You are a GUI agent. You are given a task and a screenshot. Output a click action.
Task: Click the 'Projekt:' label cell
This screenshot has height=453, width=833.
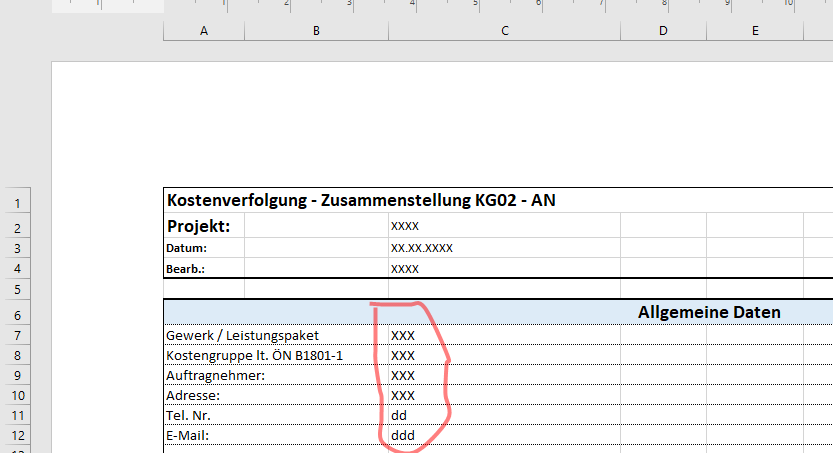199,226
